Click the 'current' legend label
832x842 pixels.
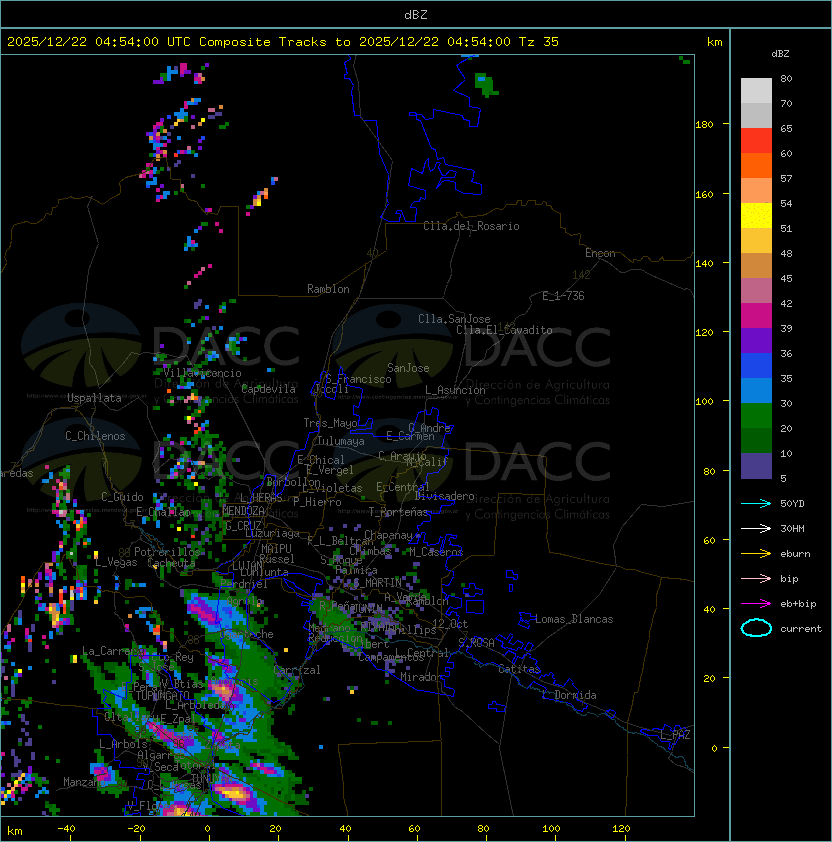(x=801, y=629)
